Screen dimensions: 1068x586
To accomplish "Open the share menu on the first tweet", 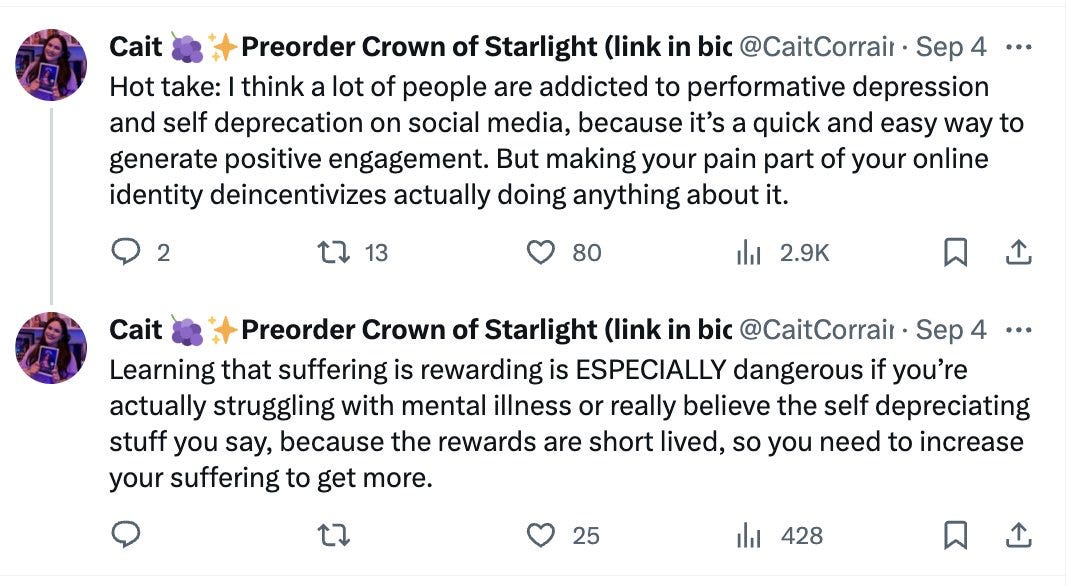I will (x=1019, y=253).
